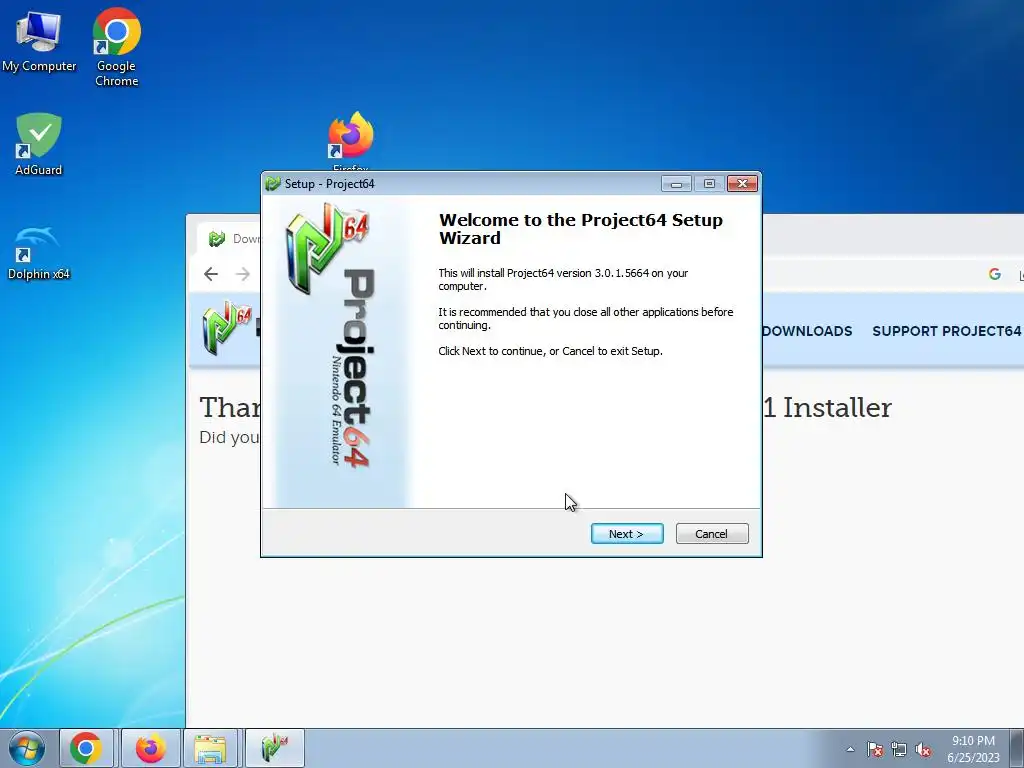
Task: Click the Google icon in browser bar
Action: tap(995, 274)
